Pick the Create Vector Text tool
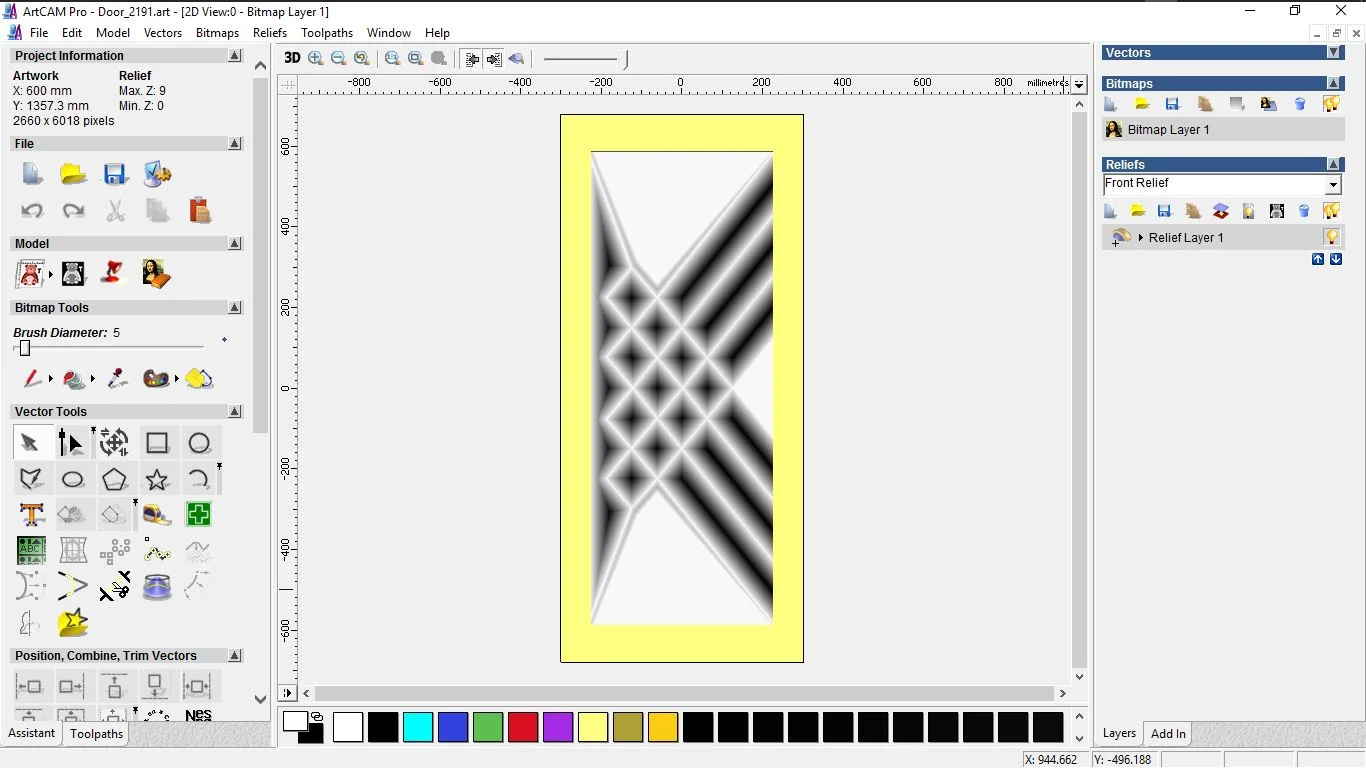 pos(31,515)
